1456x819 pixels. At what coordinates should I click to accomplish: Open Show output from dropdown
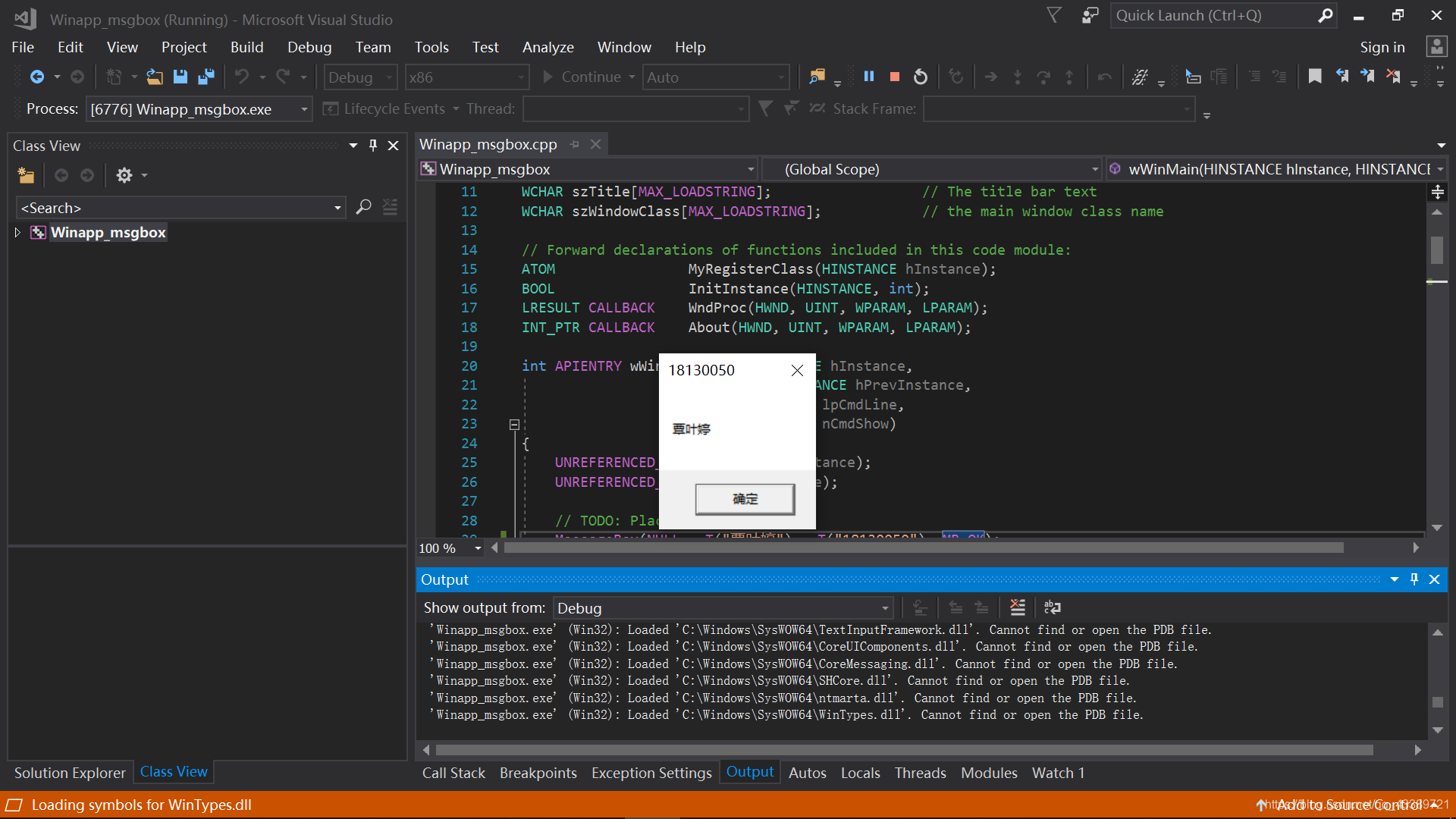coord(884,608)
